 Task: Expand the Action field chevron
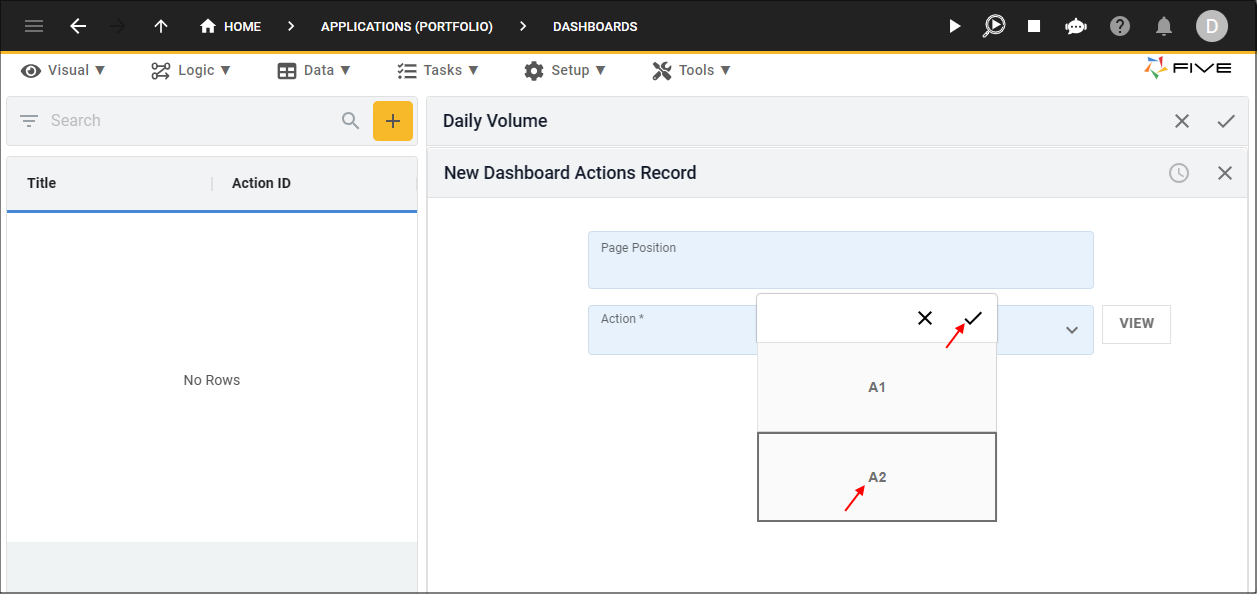coord(1072,330)
